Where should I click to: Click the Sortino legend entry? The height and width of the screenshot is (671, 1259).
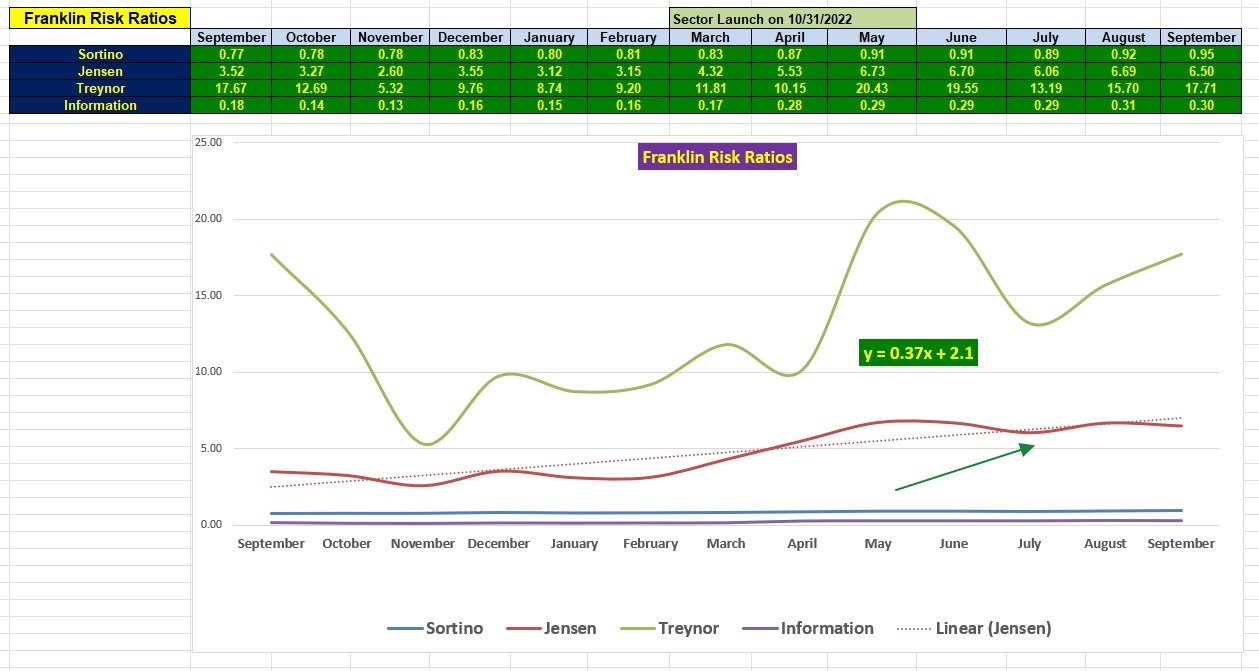(435, 628)
